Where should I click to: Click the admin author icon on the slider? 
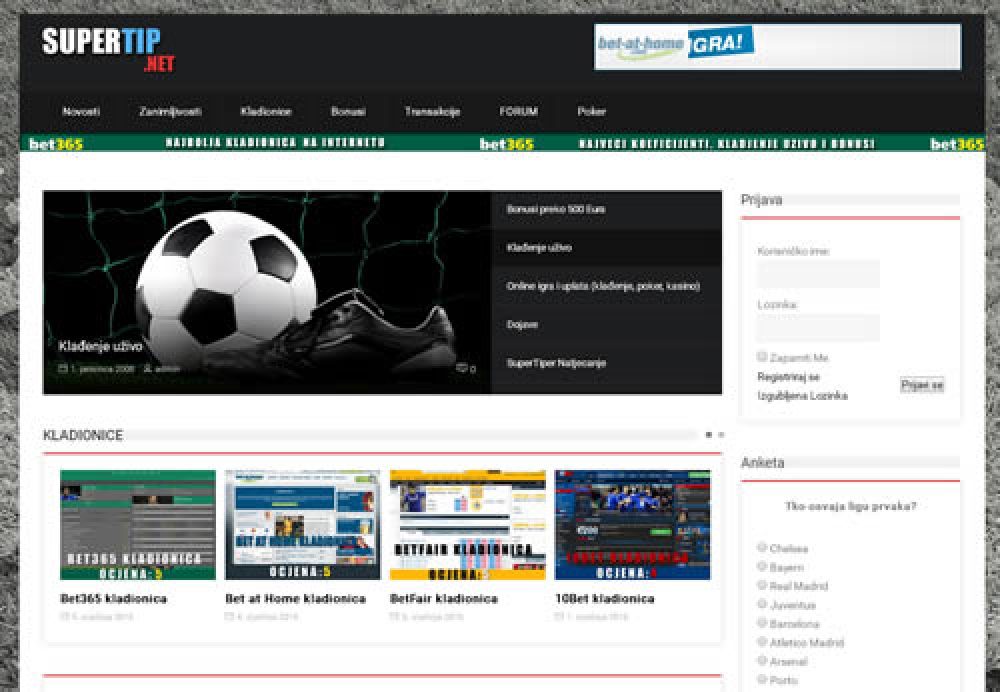tap(147, 368)
